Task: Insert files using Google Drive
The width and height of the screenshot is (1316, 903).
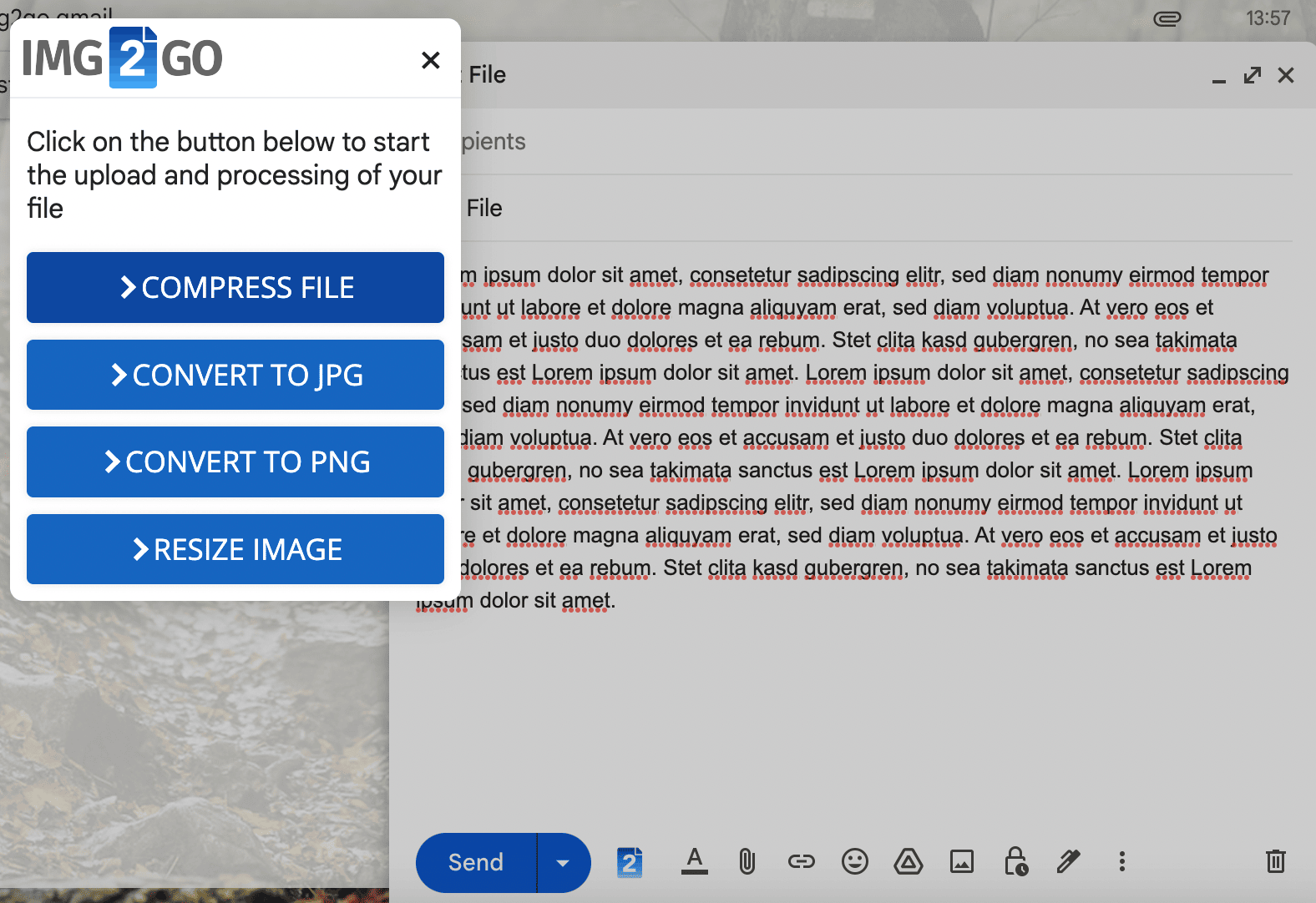Action: tap(909, 861)
